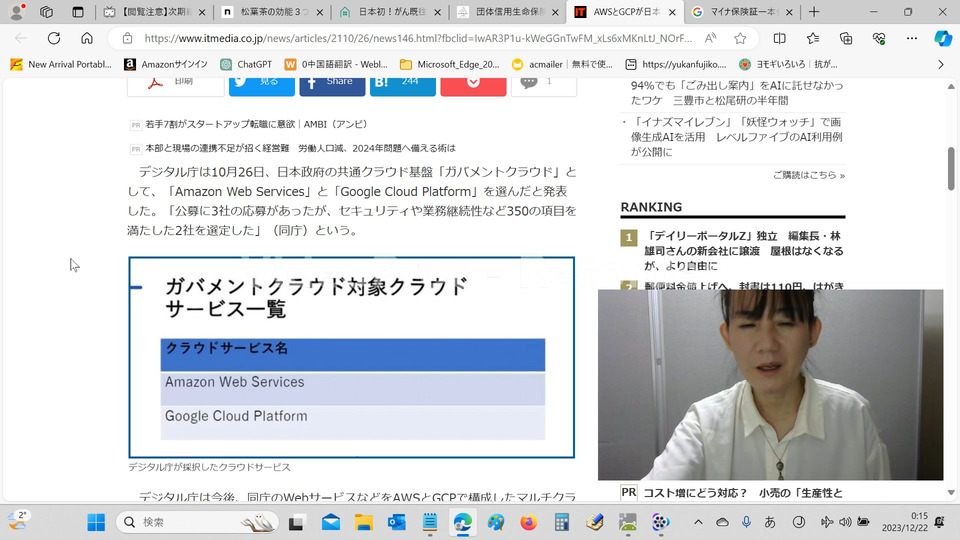
Task: Open browser essentials heart icon
Action: coord(879,38)
